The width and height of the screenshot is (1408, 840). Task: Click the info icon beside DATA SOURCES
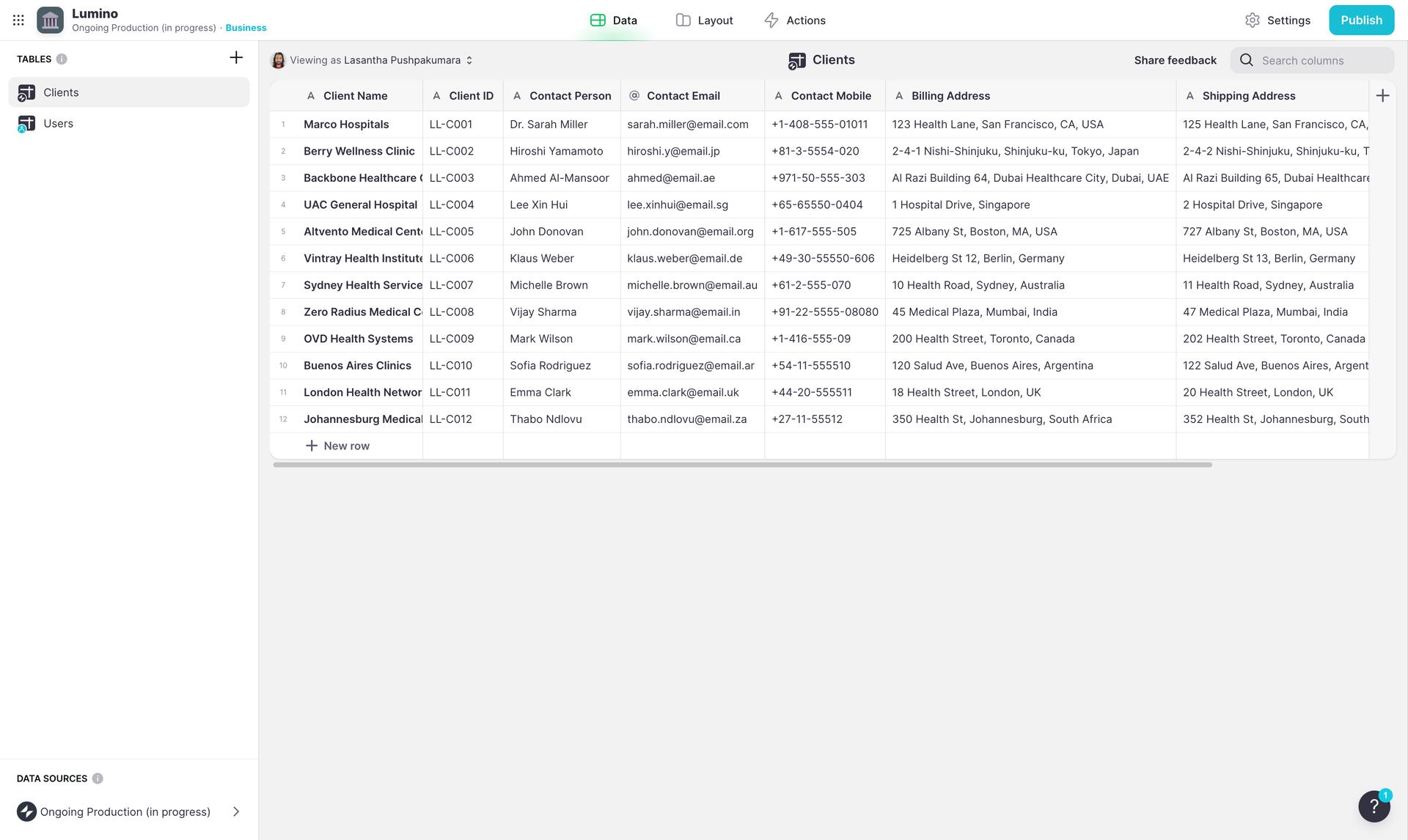(x=98, y=778)
